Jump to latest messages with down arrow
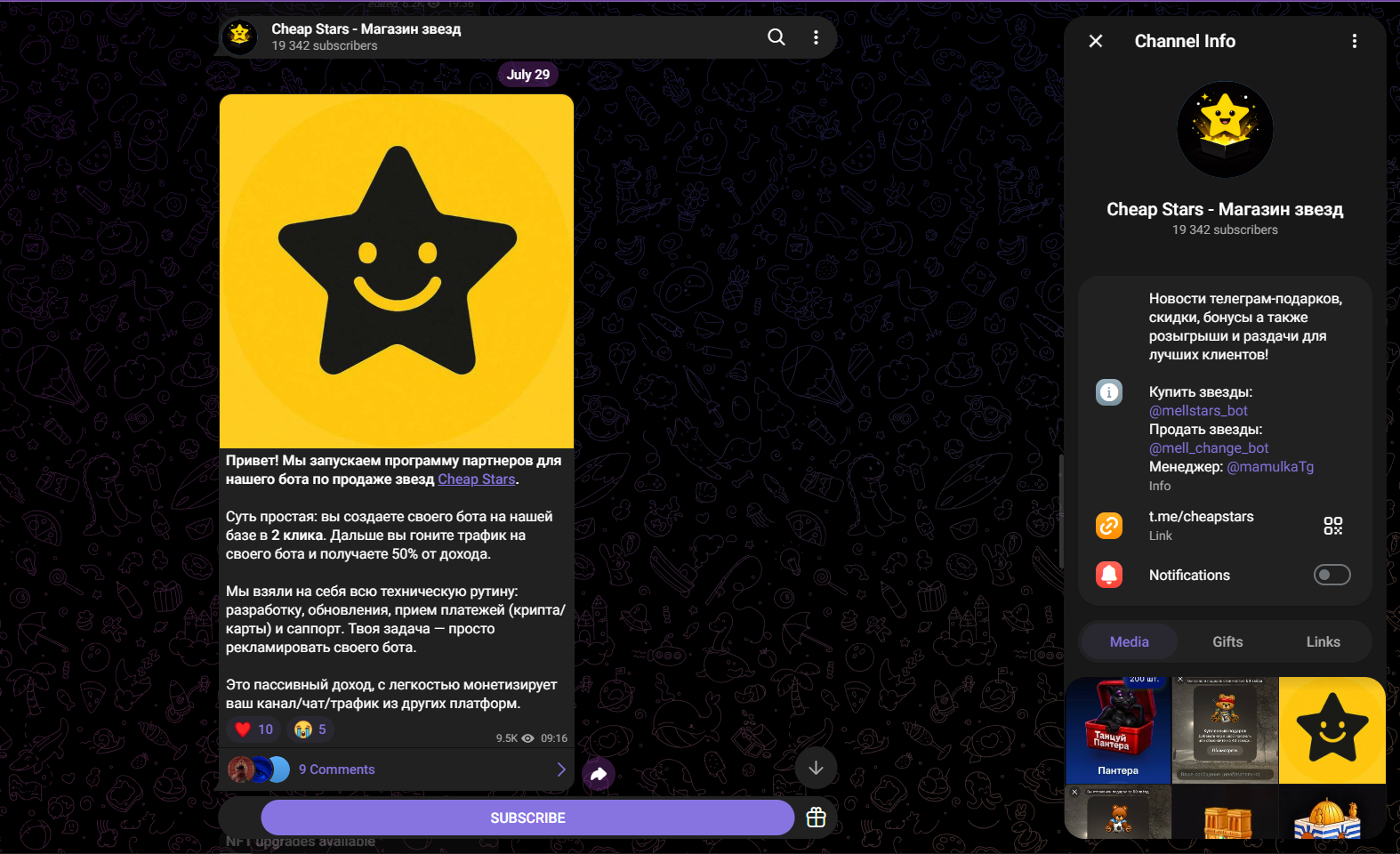The image size is (1400, 854). point(816,768)
